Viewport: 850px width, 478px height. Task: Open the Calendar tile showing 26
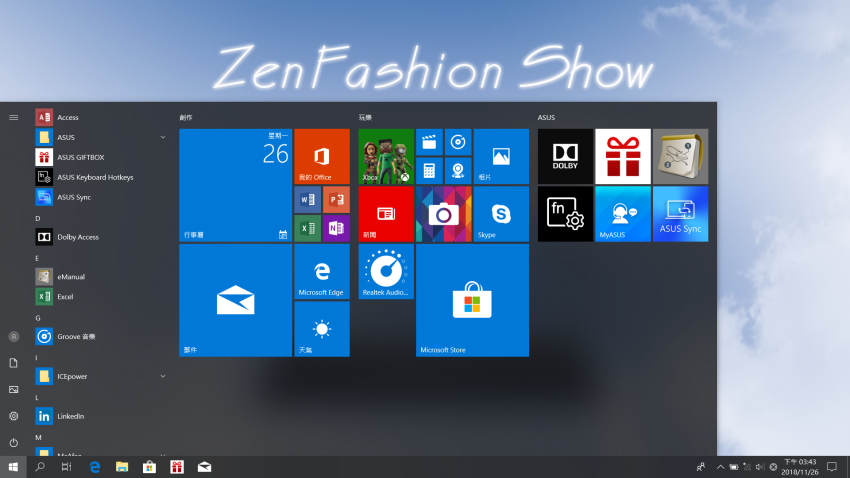click(x=235, y=185)
